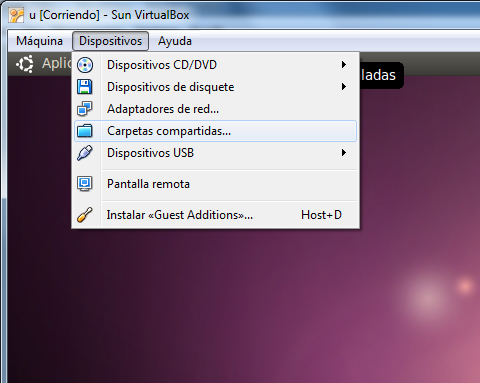
Task: Open the Ubuntu Aplicaciones menu
Action: (57, 63)
